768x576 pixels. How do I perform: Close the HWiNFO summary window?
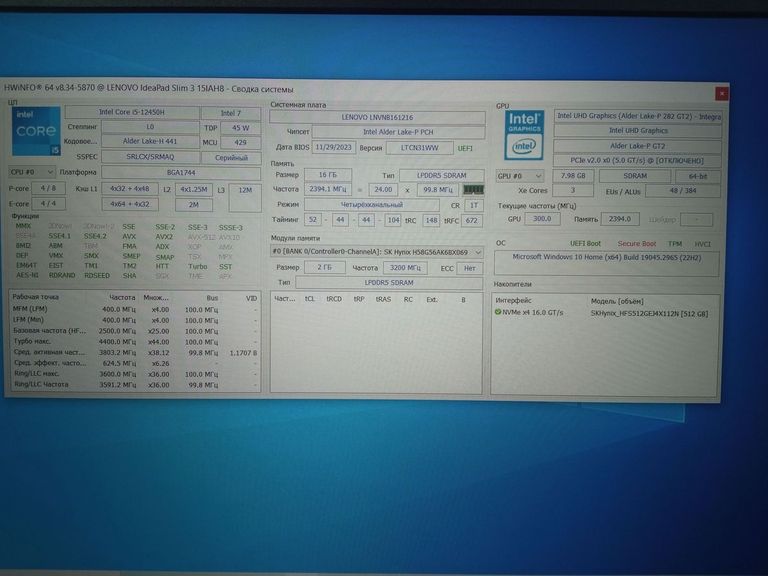(x=721, y=93)
